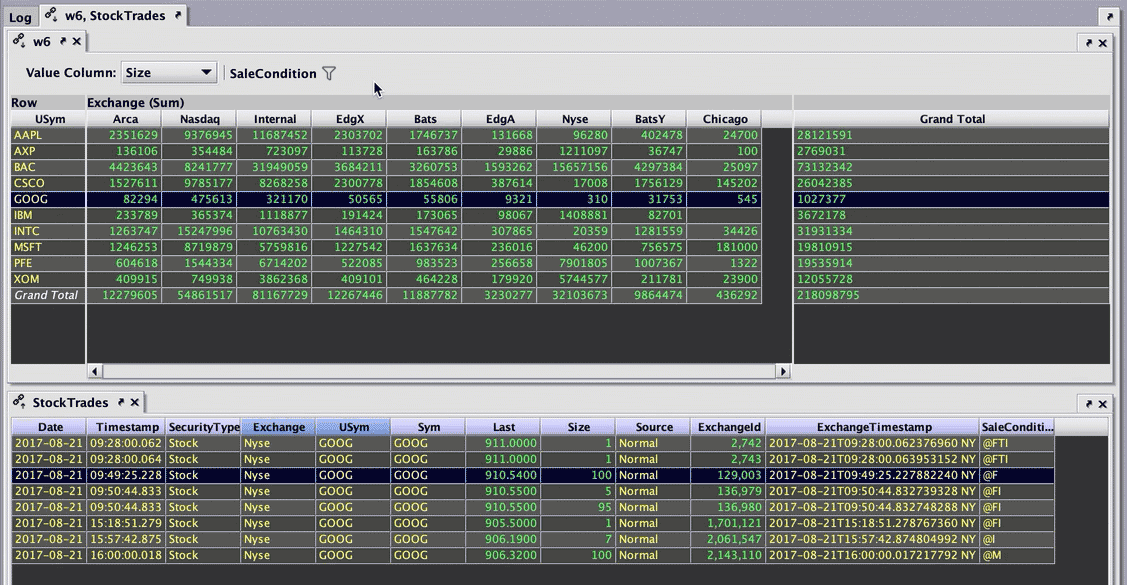Select the 'w6, StockTrades' top tab
The height and width of the screenshot is (585, 1127).
point(114,15)
